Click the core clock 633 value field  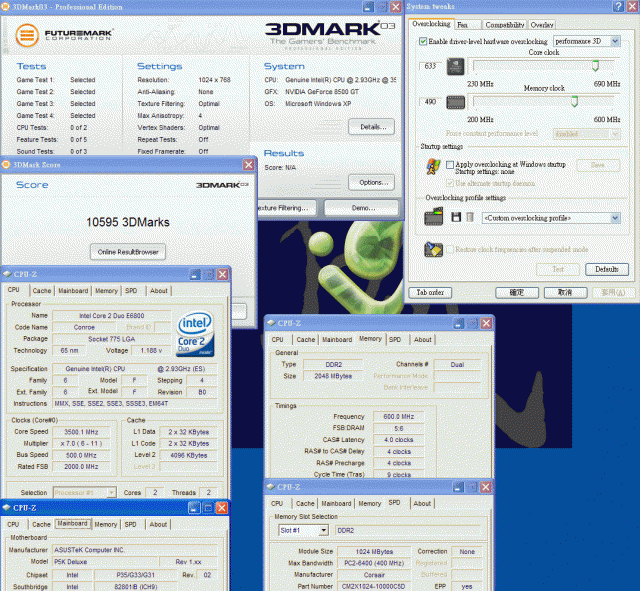[x=430, y=66]
